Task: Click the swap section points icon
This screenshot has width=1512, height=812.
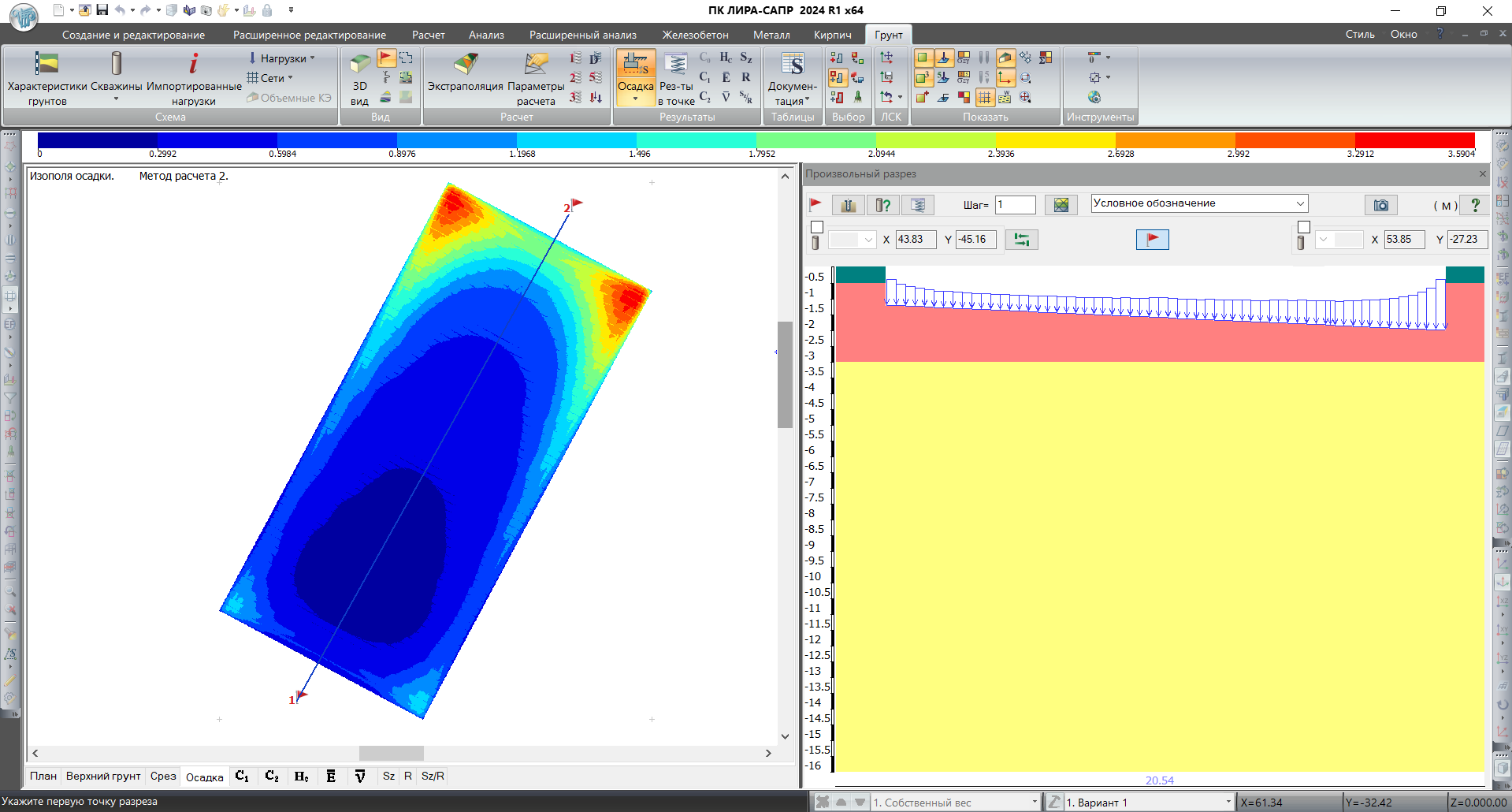Action: coord(1021,240)
